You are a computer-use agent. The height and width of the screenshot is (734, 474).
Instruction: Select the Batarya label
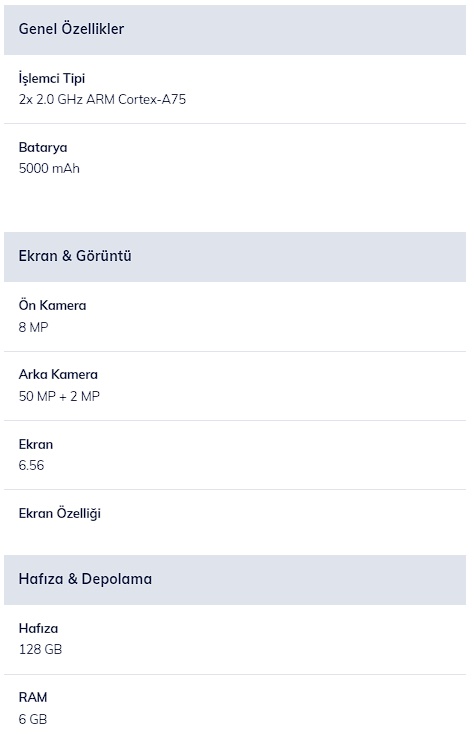click(x=43, y=147)
